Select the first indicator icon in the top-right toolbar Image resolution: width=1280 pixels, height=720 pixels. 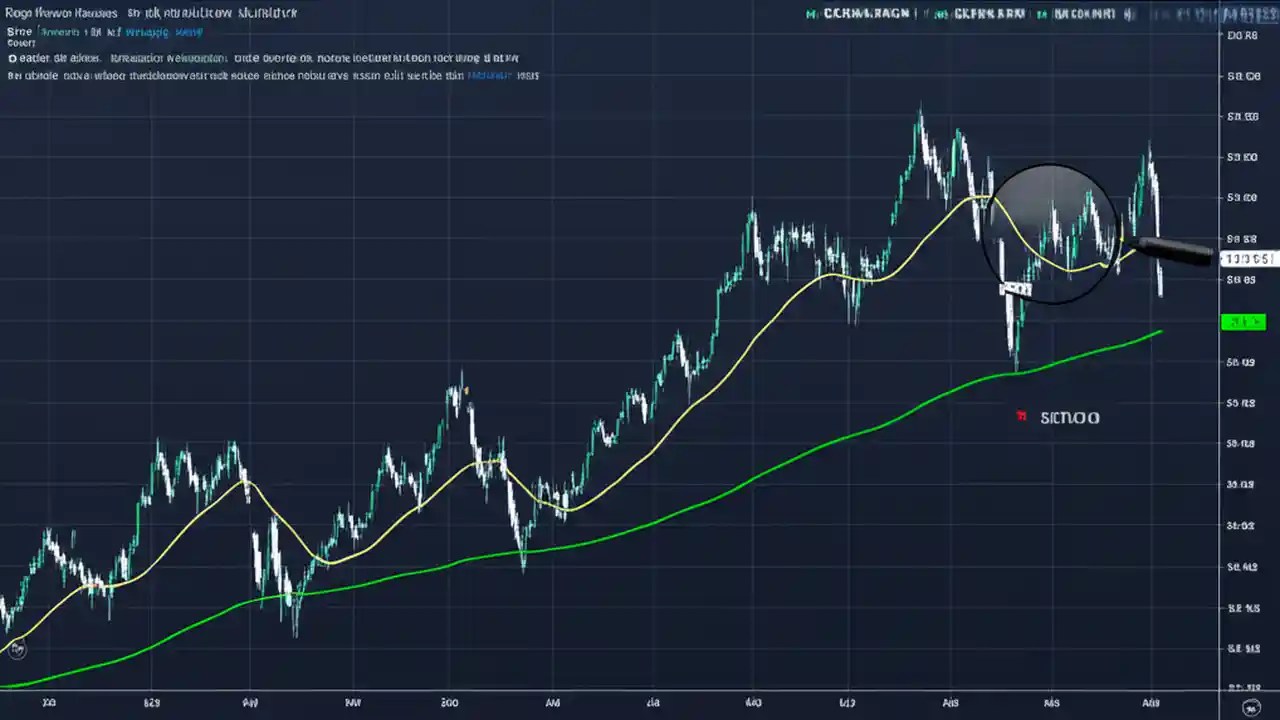[808, 14]
